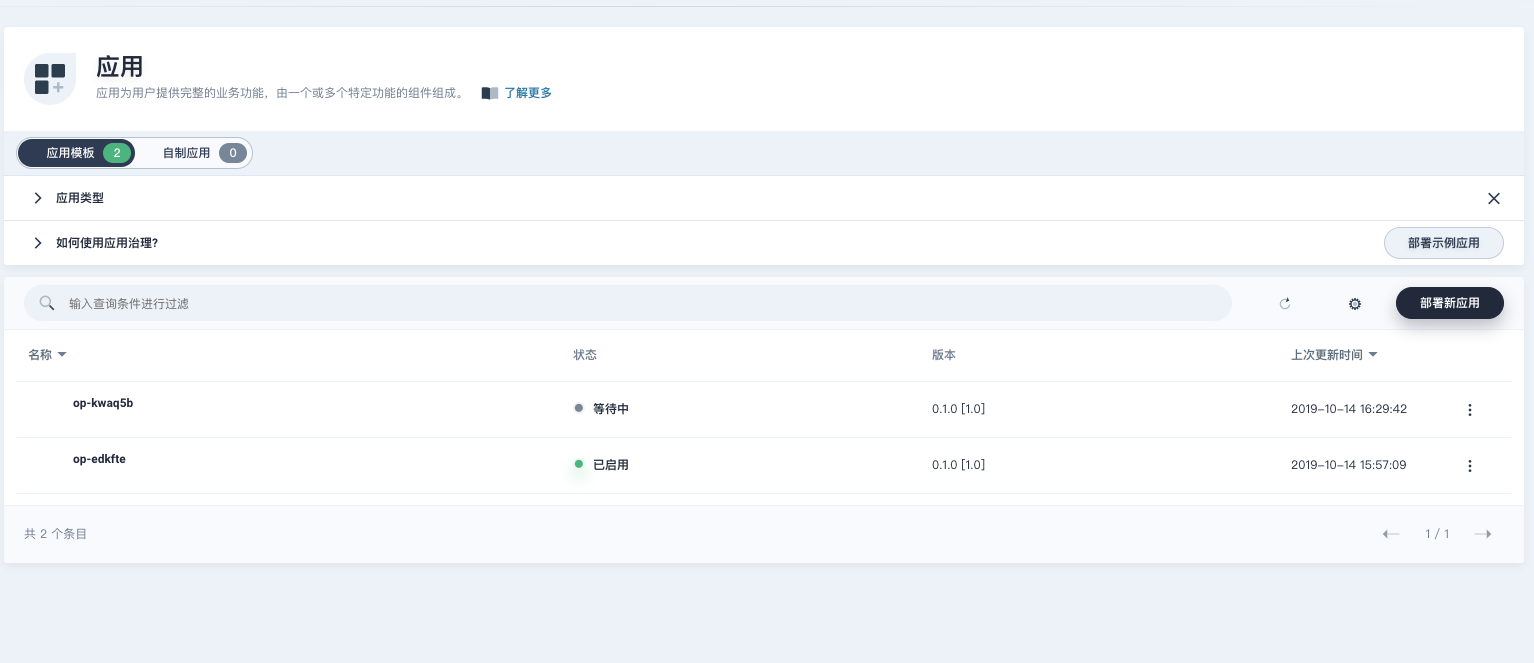Click the version 0.1.0 [1.0] of op-edkfte
The image size is (1534, 663).
coord(958,465)
